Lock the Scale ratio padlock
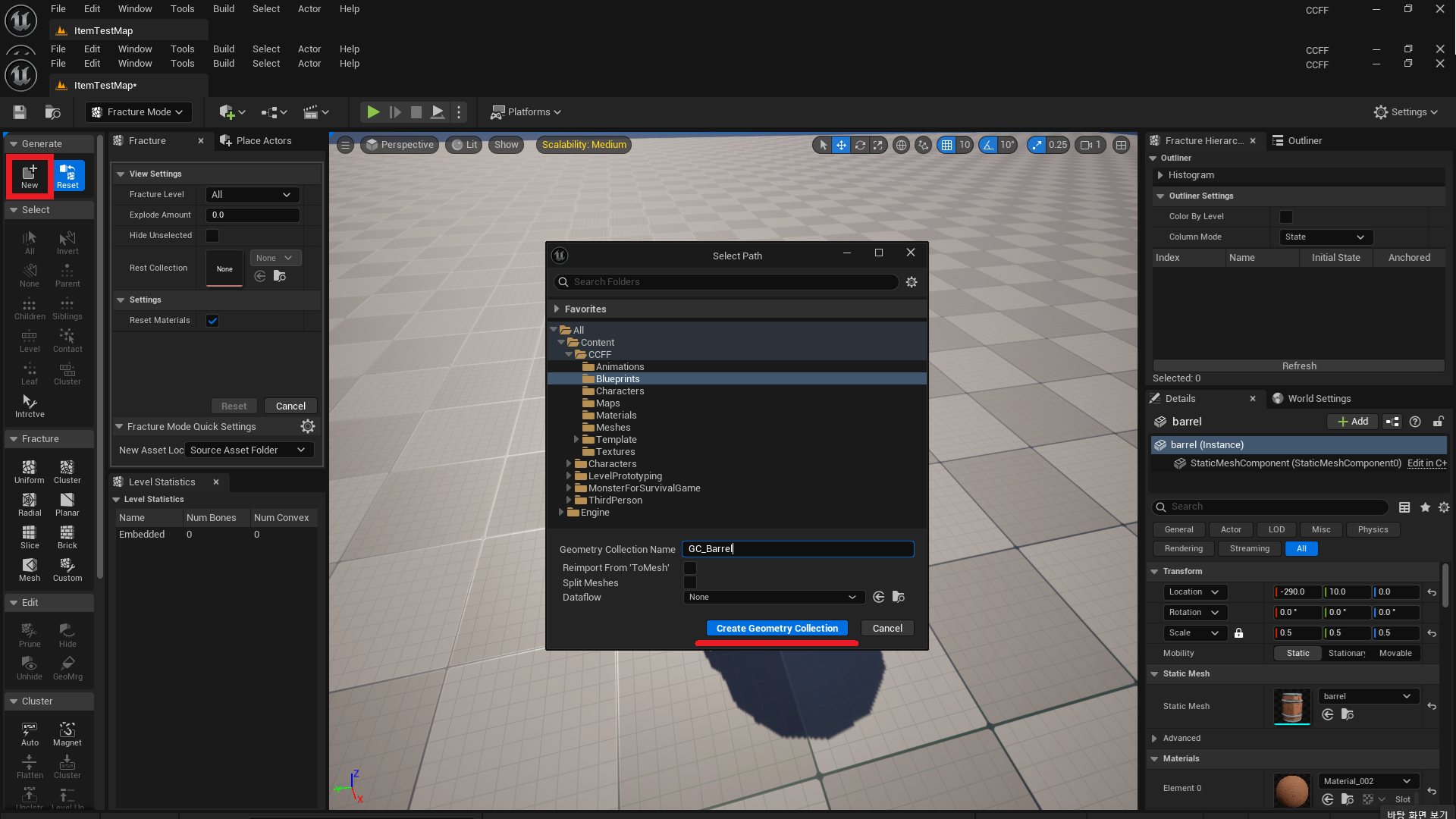The height and width of the screenshot is (819, 1456). pos(1238,633)
